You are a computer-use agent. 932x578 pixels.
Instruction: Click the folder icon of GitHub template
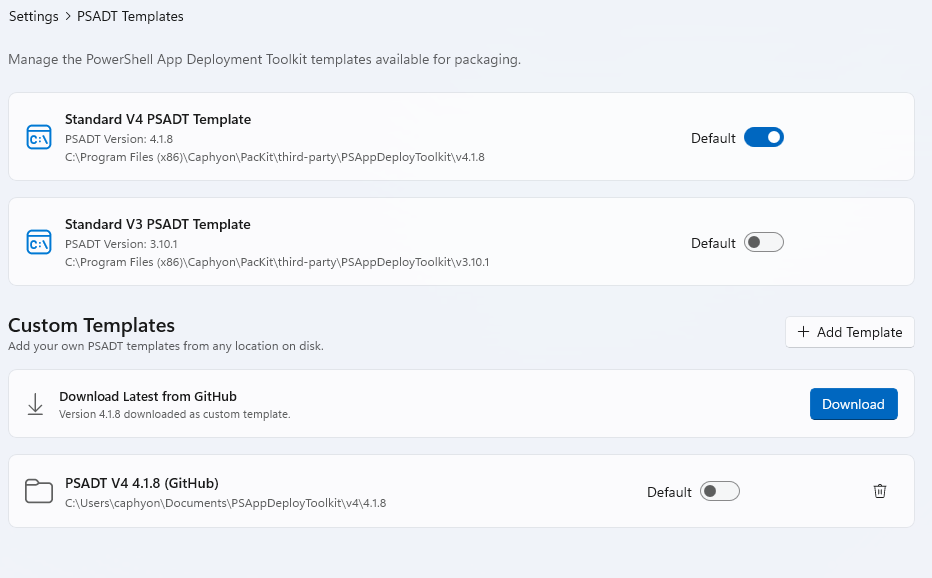click(39, 491)
